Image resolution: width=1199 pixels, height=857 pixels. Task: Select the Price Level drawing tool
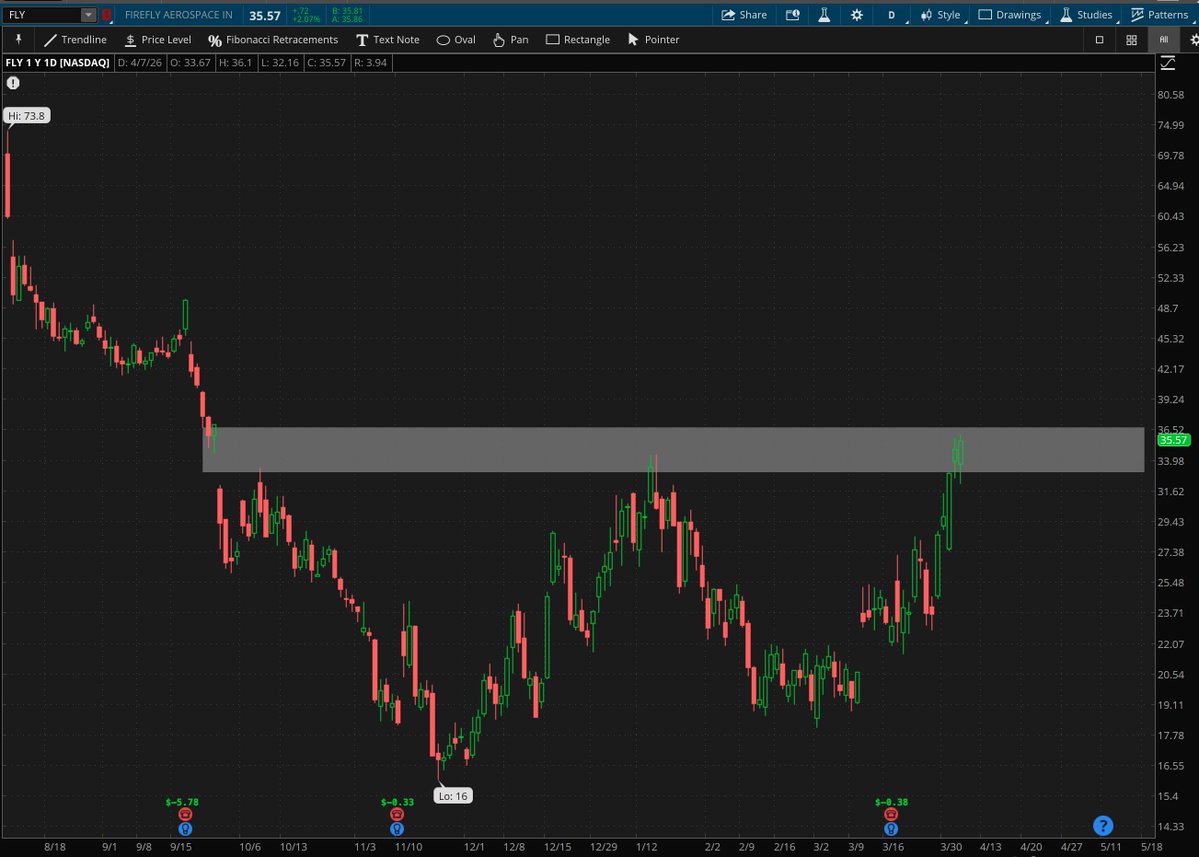[158, 39]
